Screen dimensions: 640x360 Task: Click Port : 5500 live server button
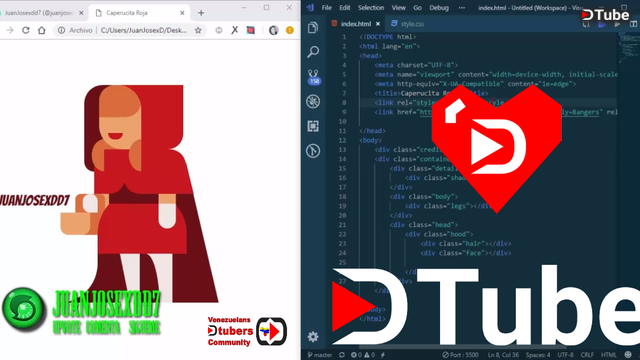click(x=460, y=355)
